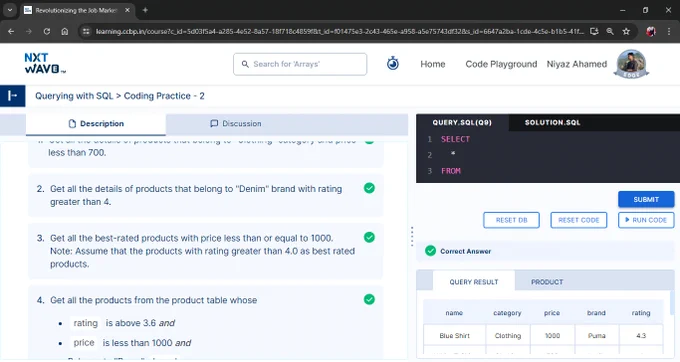Click the Querying with SQL breadcrumb
Viewport: 680px width, 362px height.
pos(74,96)
